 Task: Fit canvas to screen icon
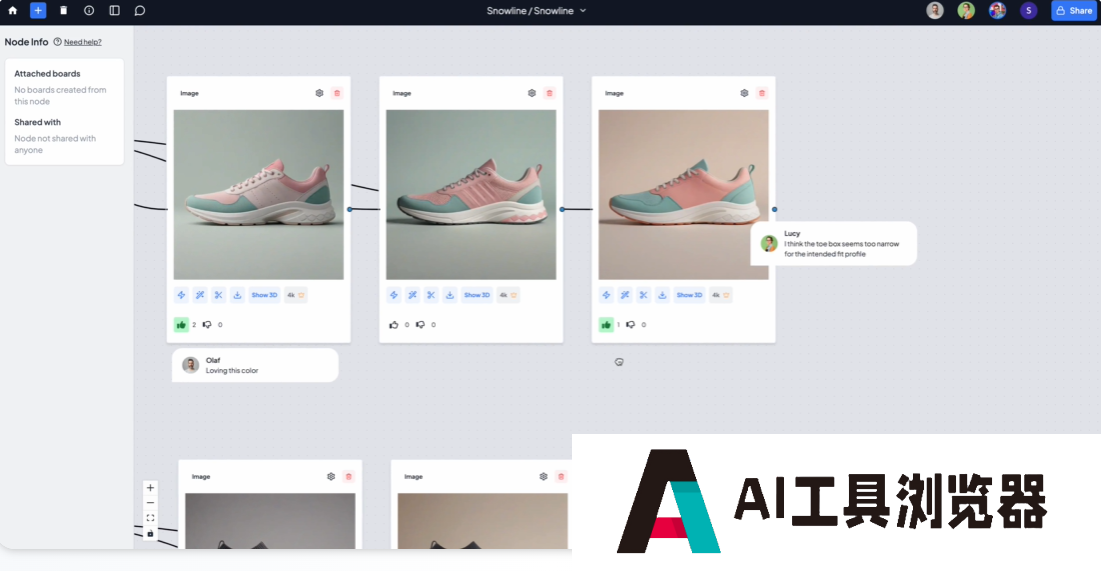[150, 518]
